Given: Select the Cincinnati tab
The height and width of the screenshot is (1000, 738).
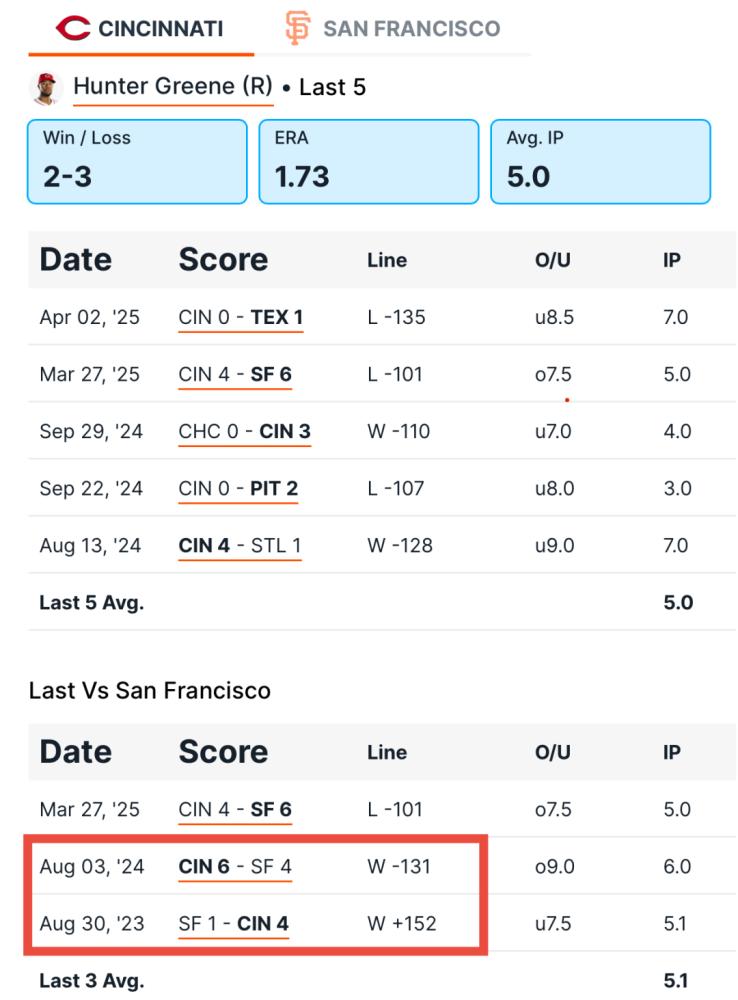Looking at the screenshot, I should pyautogui.click(x=140, y=28).
